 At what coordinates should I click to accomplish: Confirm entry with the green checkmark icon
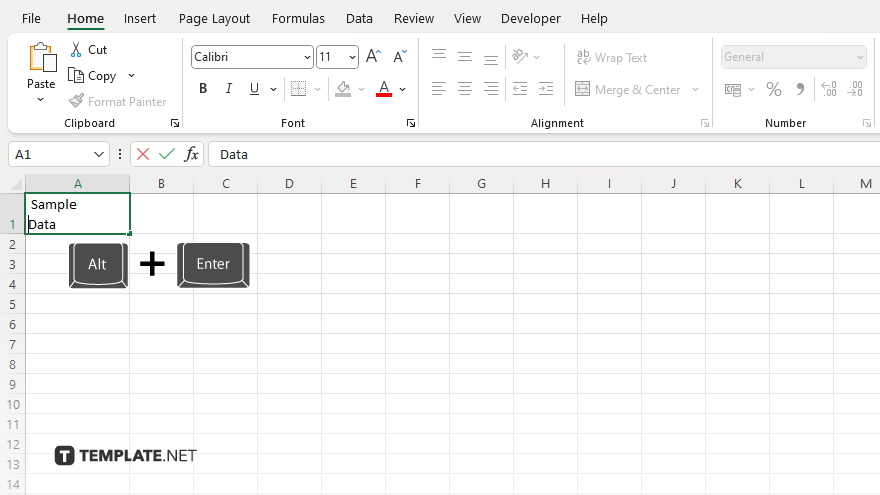point(167,154)
